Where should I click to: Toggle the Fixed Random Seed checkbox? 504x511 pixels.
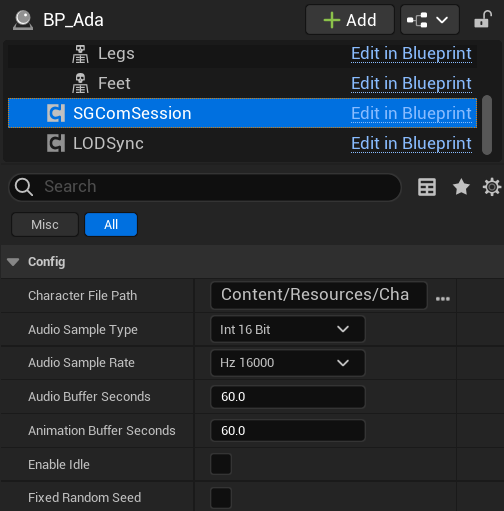[x=221, y=498]
